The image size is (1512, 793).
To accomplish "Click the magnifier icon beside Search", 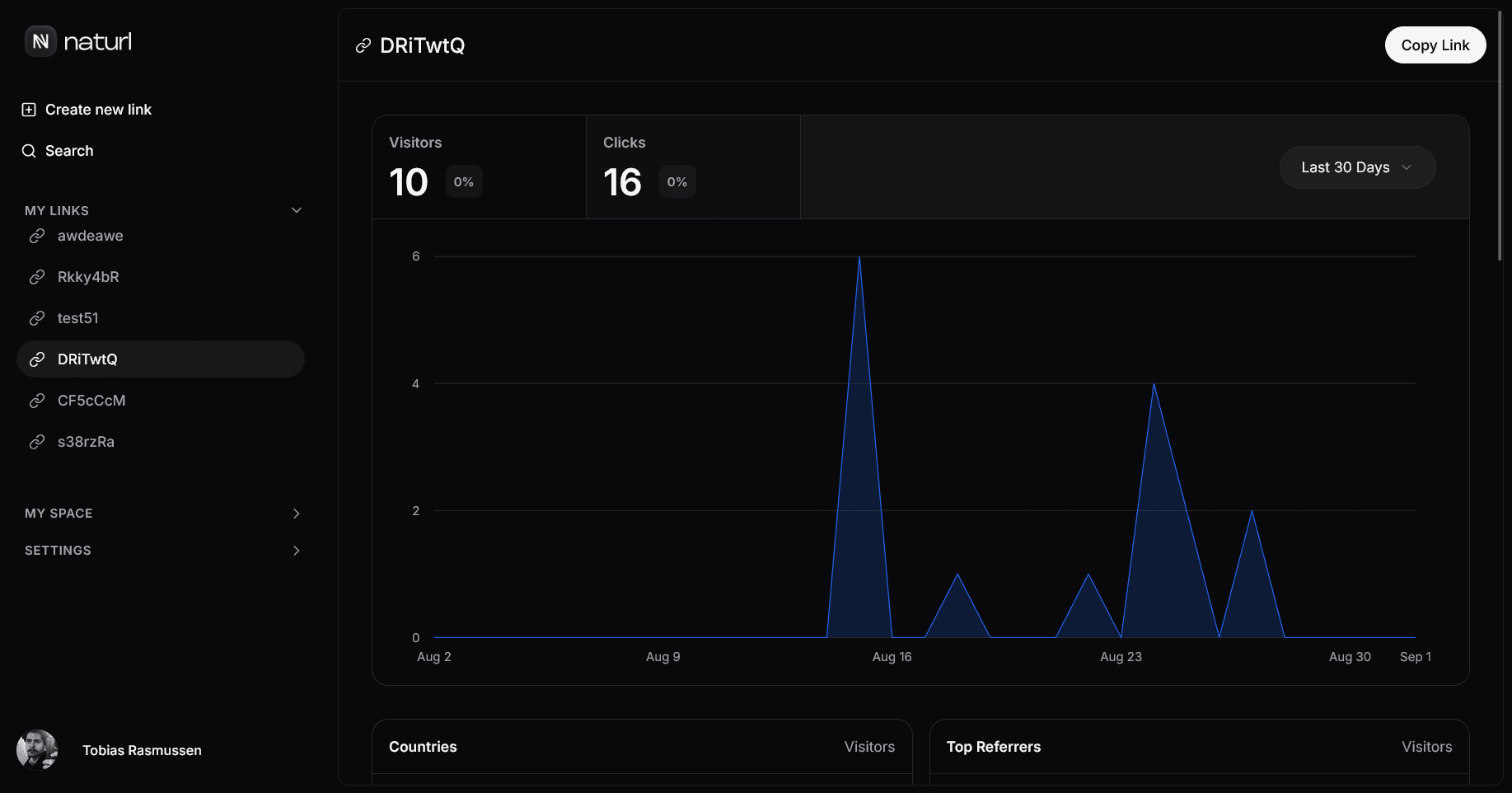I will (29, 151).
